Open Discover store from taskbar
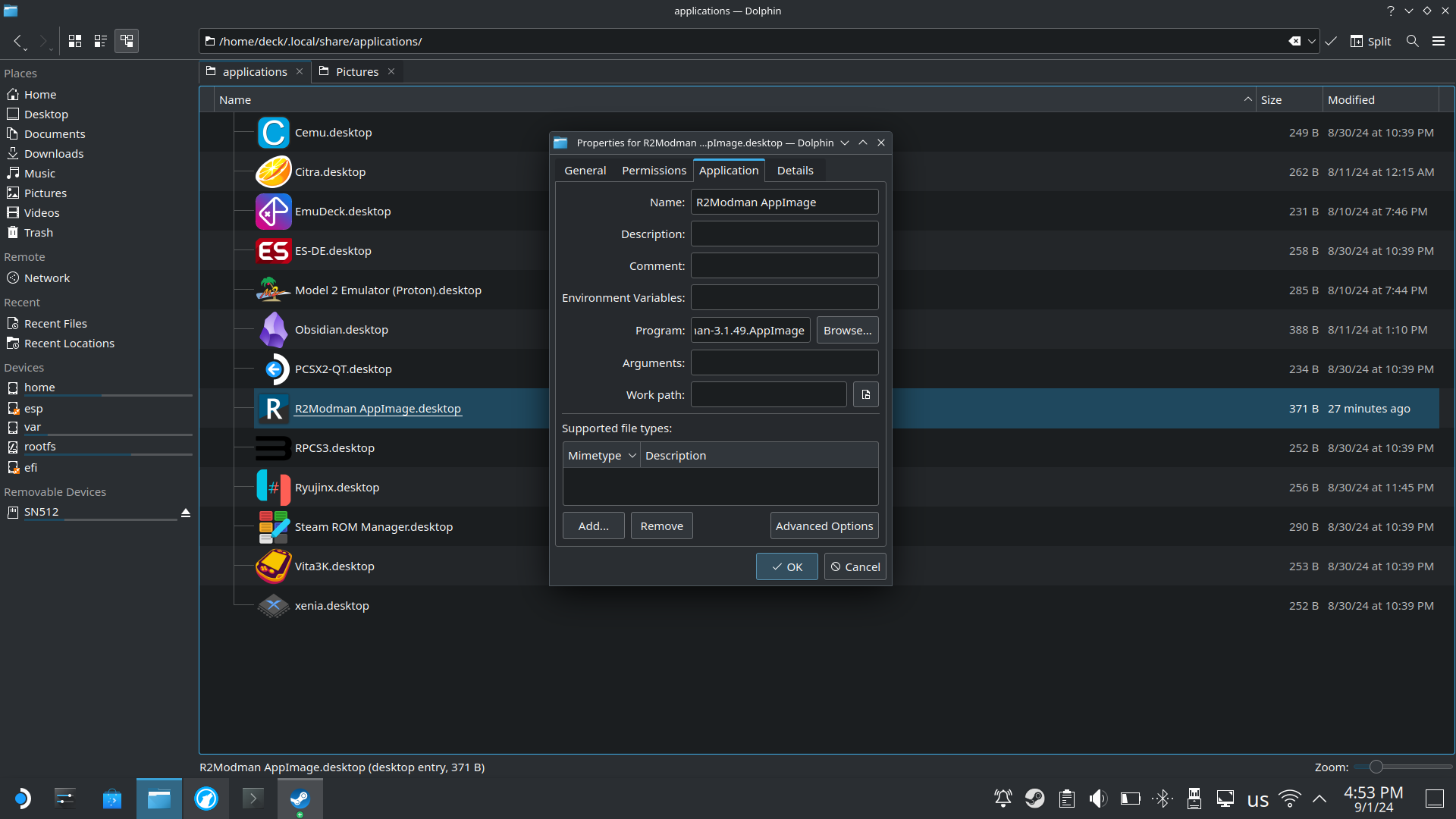The image size is (1456, 819). (x=112, y=799)
